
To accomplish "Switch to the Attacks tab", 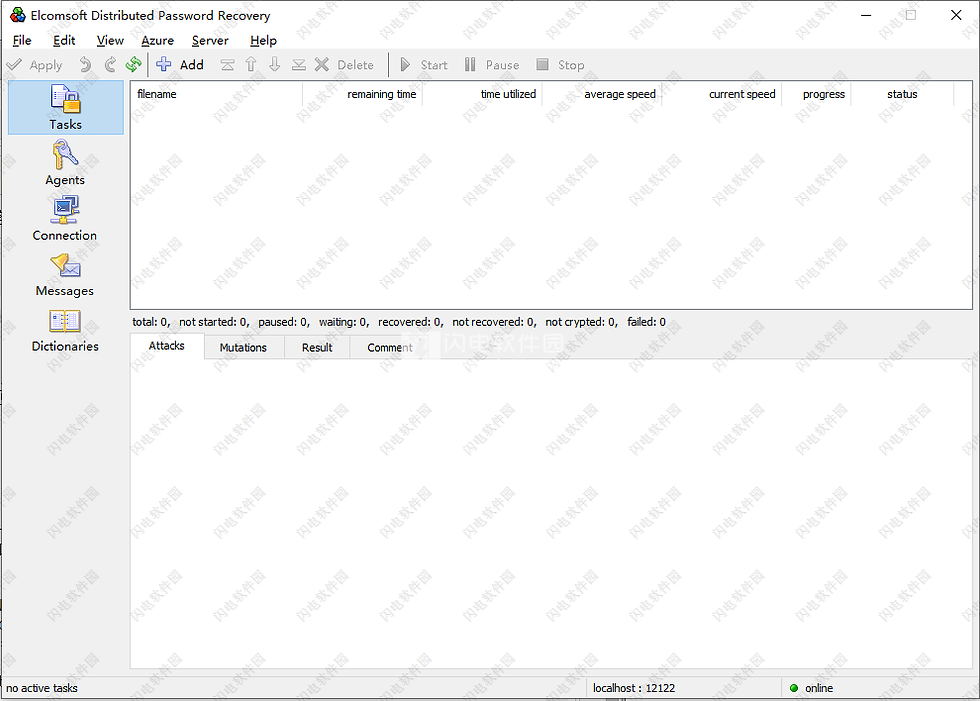I will click(167, 346).
